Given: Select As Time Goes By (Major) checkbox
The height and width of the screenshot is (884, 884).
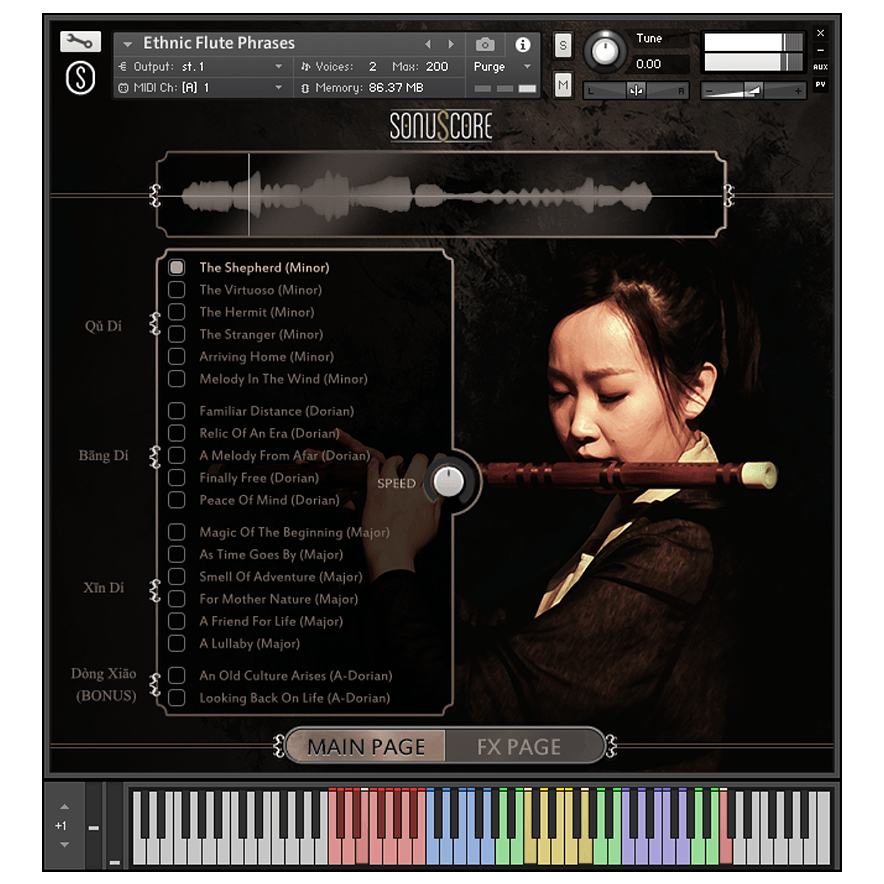Looking at the screenshot, I should click(x=176, y=554).
